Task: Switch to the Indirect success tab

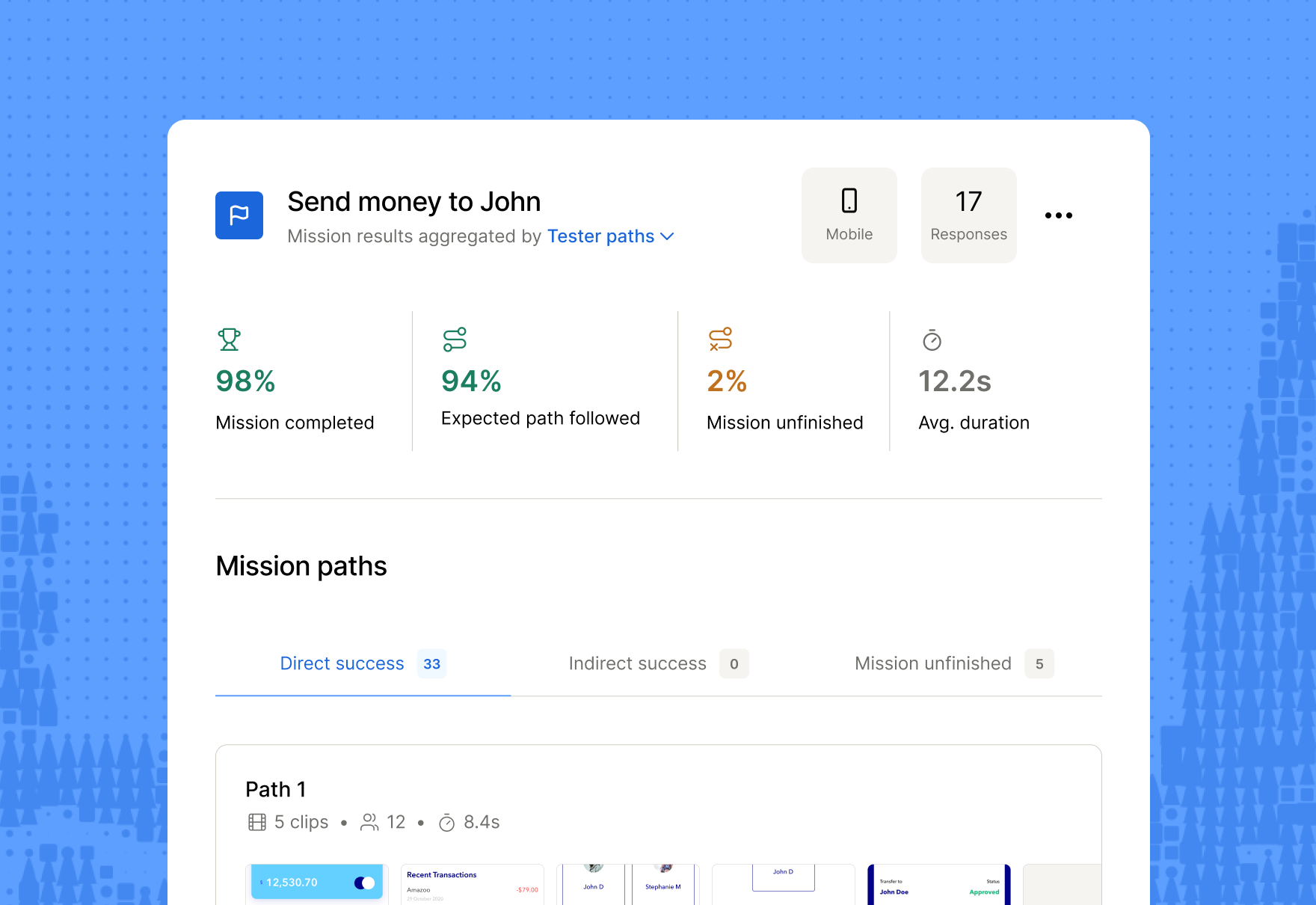Action: (658, 663)
